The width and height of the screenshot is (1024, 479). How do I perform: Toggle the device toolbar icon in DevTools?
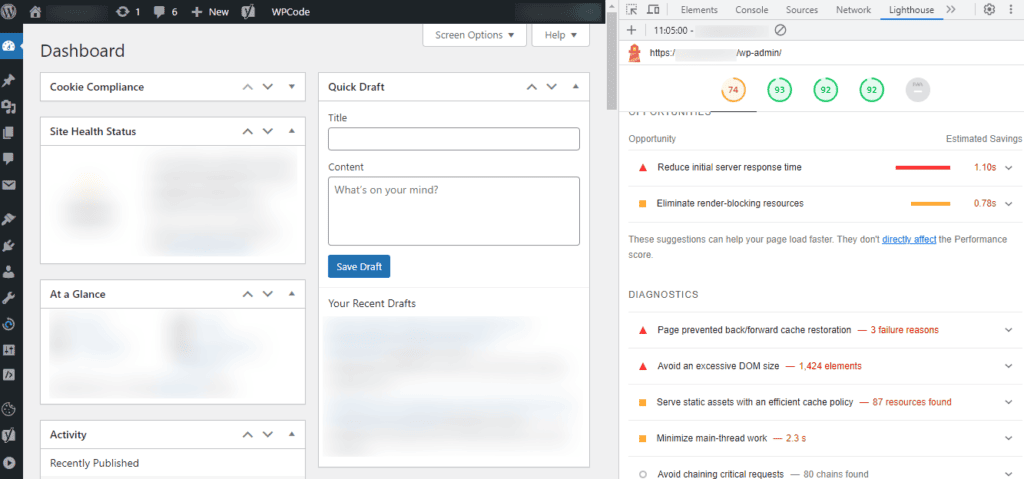657,10
